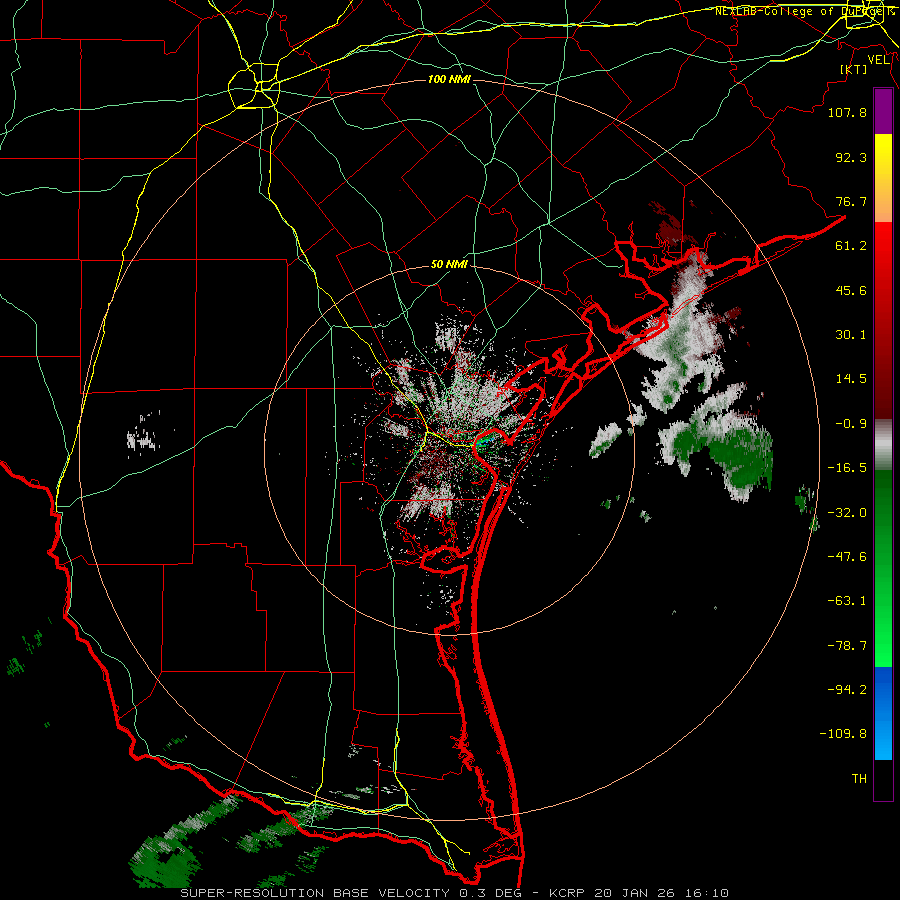900x900 pixels.
Task: Select the 76.7 scale value
Action: coord(851,201)
